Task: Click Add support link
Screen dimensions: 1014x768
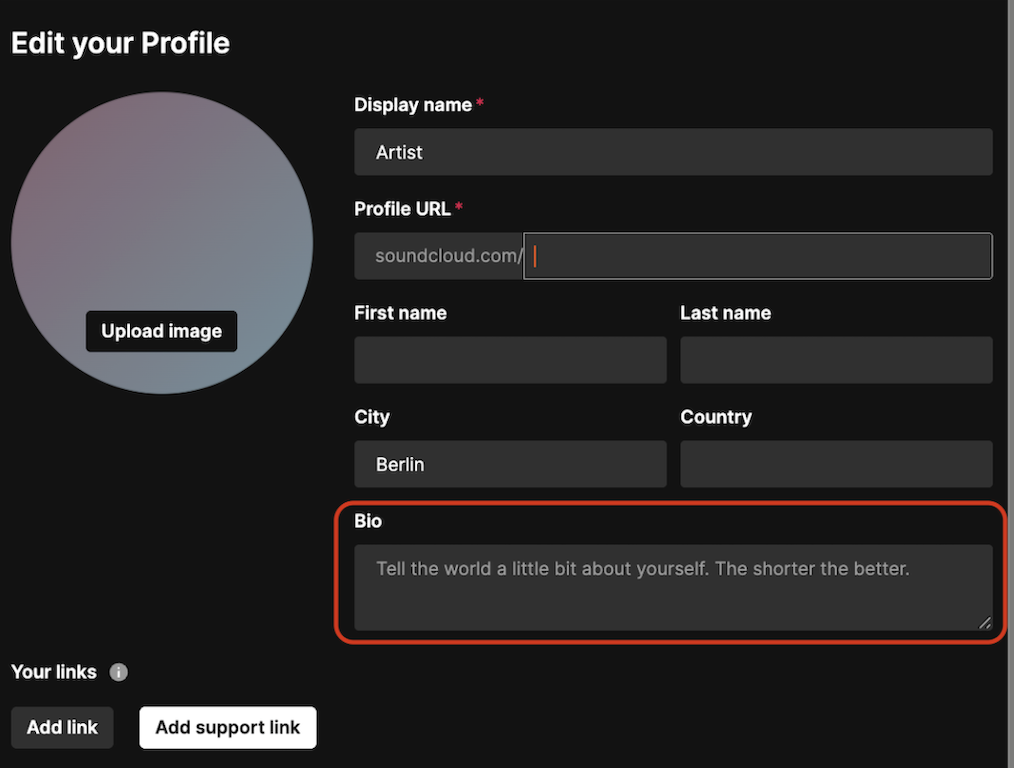Action: pyautogui.click(x=227, y=727)
